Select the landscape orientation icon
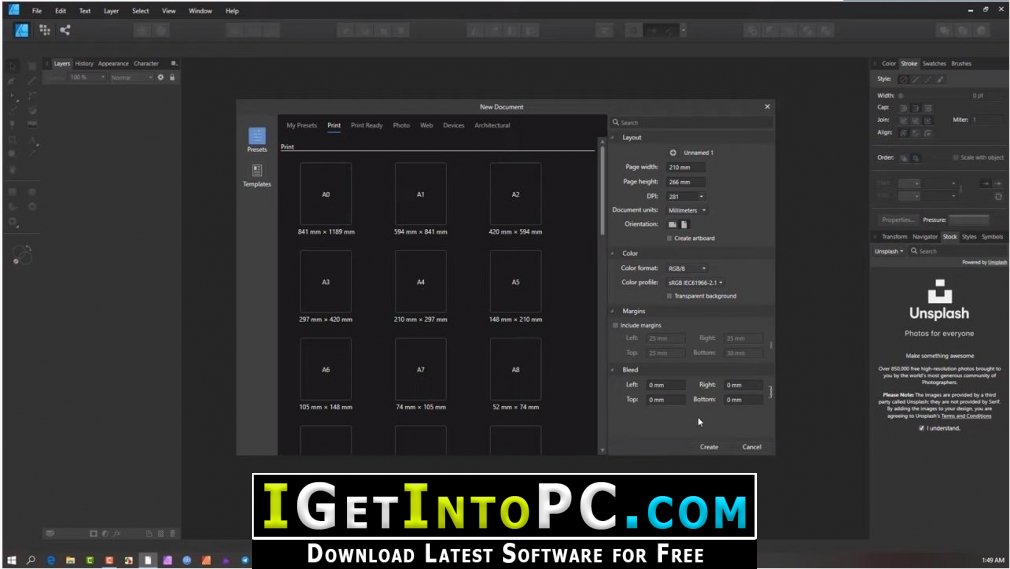Viewport: 1010px width, 569px height. (672, 224)
